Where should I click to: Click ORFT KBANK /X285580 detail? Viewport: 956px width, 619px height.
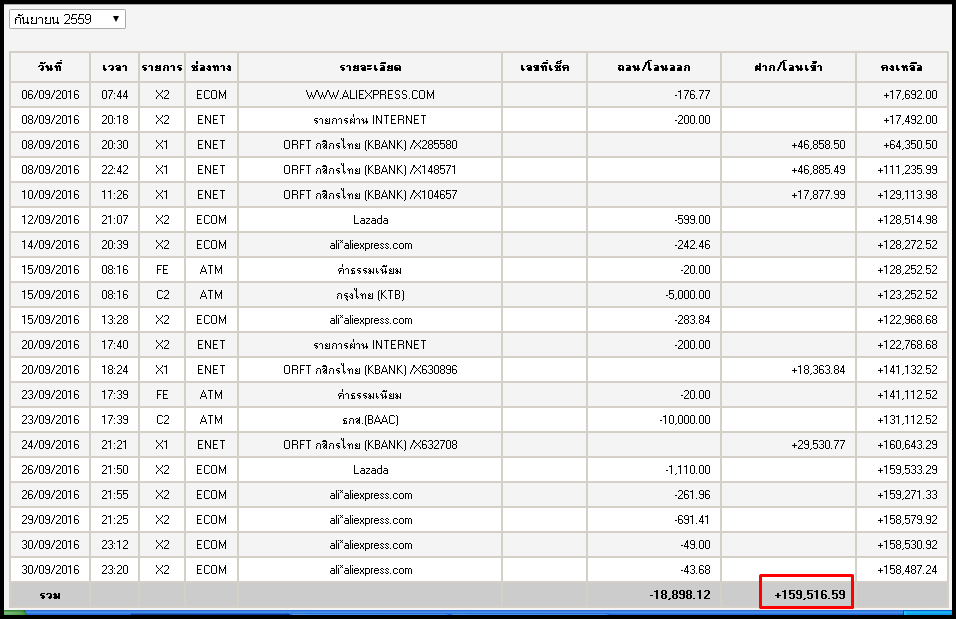(x=370, y=145)
